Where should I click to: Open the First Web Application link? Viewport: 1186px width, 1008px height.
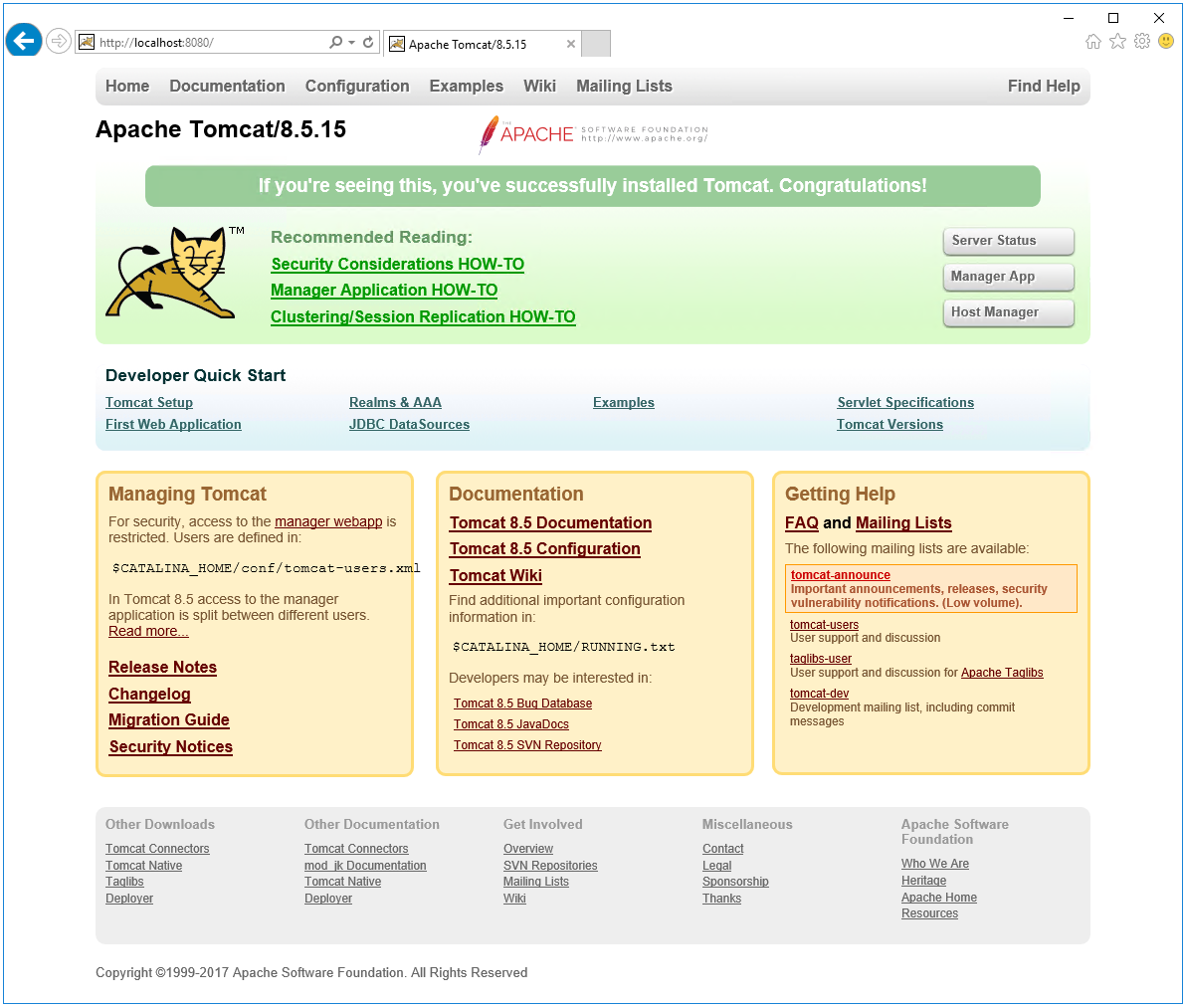tap(173, 425)
